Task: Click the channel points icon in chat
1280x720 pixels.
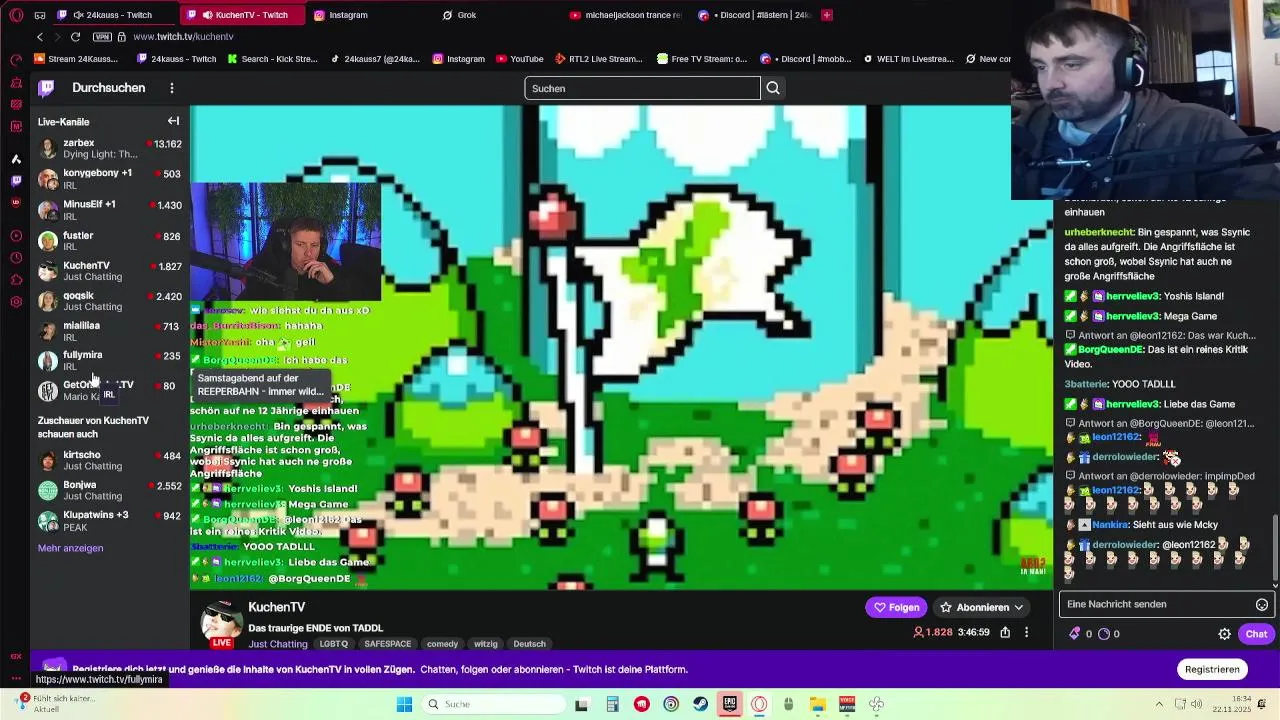Action: tap(1104, 634)
